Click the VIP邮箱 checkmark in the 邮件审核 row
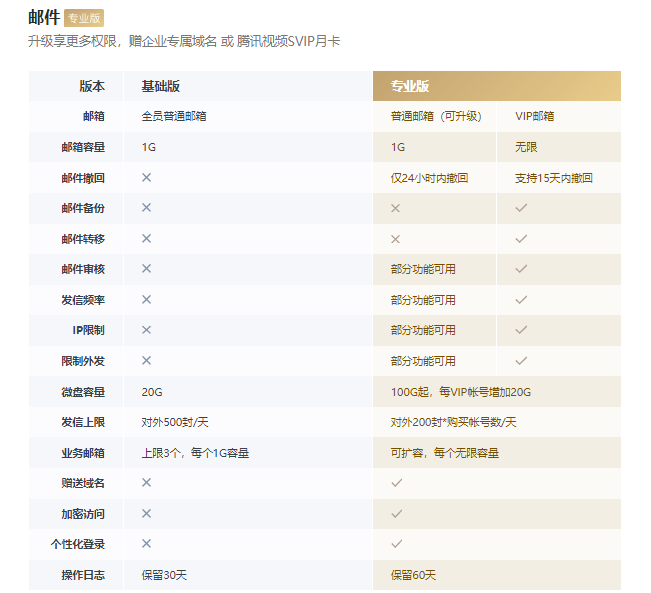 point(520,269)
